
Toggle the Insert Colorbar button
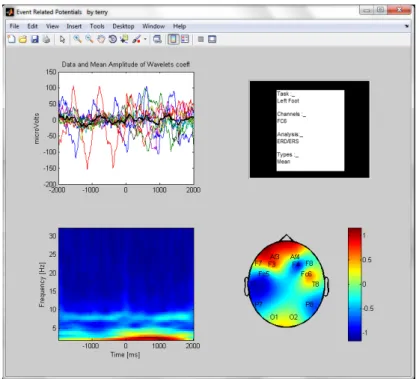(173, 39)
